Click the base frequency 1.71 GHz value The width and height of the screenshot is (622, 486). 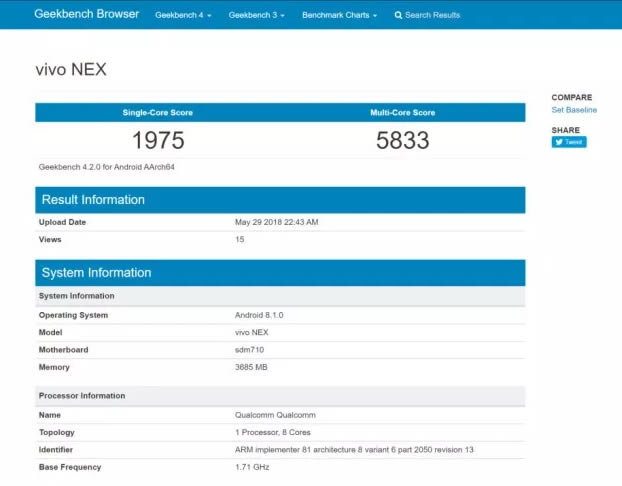252,467
